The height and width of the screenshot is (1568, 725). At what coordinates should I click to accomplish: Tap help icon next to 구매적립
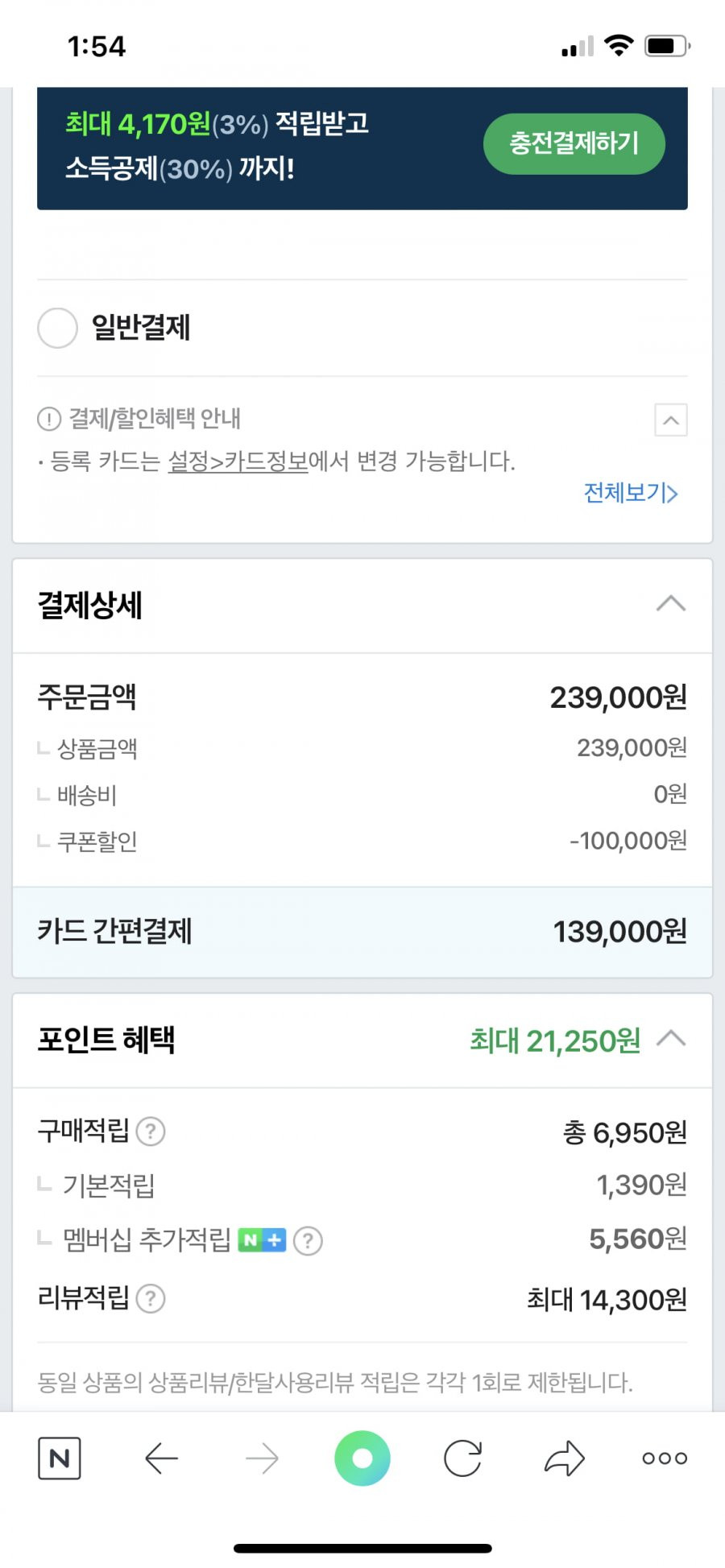point(151,1132)
